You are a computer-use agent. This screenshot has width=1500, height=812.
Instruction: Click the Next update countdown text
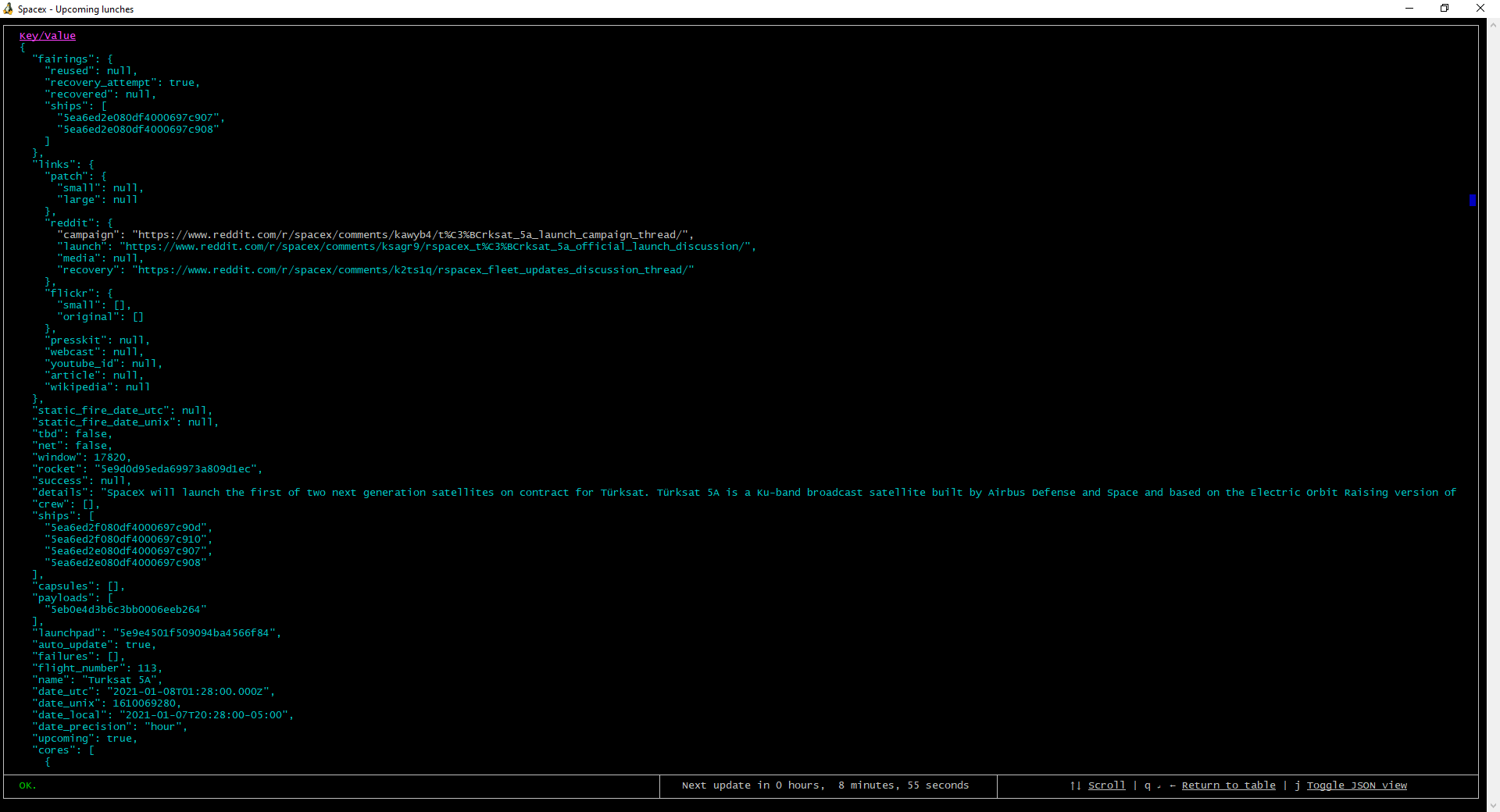click(825, 785)
